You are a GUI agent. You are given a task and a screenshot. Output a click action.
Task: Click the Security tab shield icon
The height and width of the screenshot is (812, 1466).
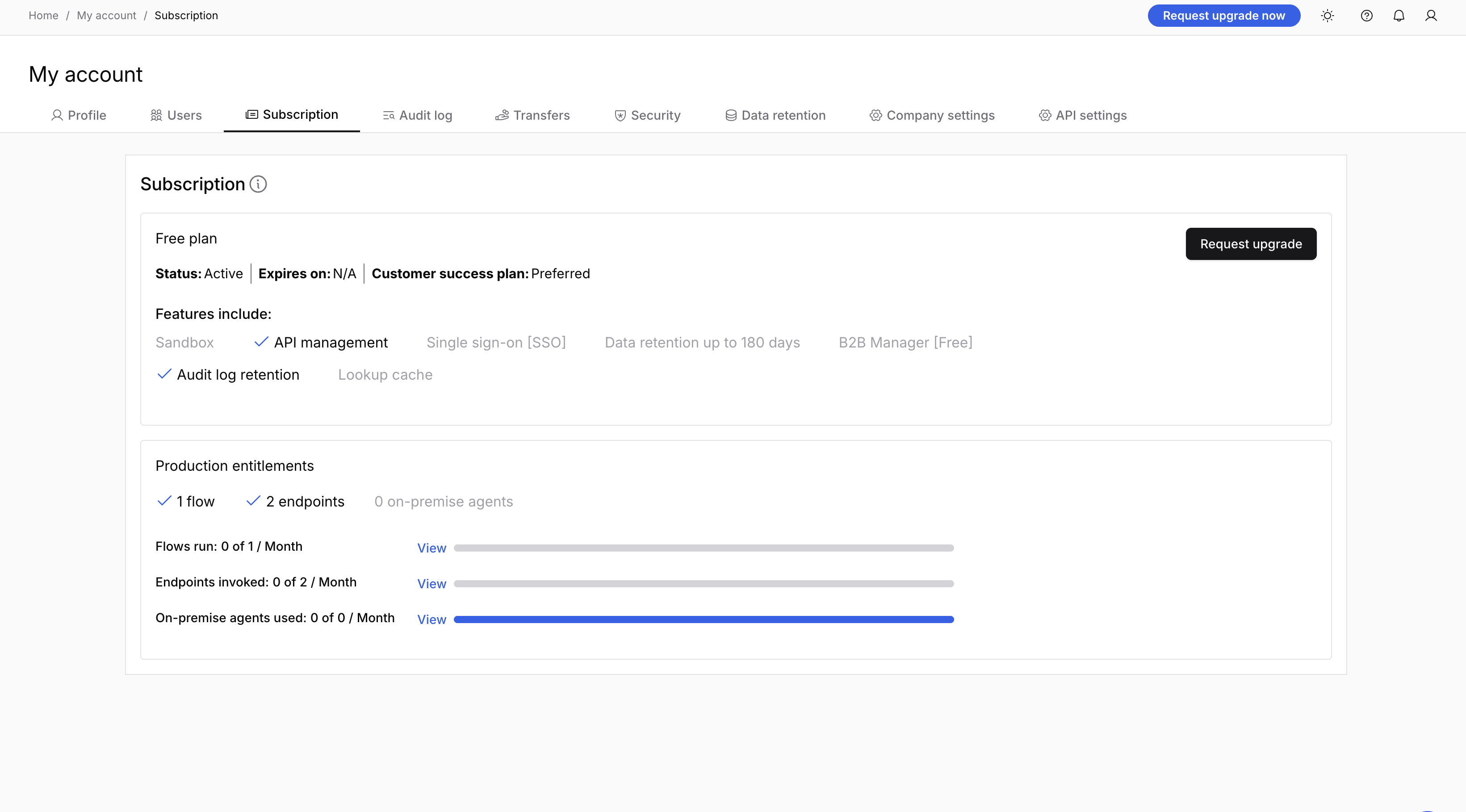tap(620, 116)
